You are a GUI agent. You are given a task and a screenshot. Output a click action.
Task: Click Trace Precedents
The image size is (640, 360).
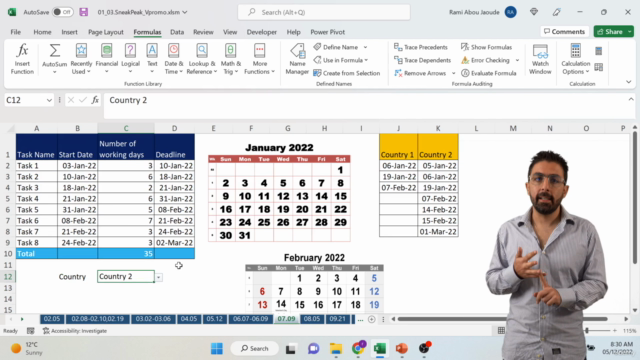[x=420, y=47]
